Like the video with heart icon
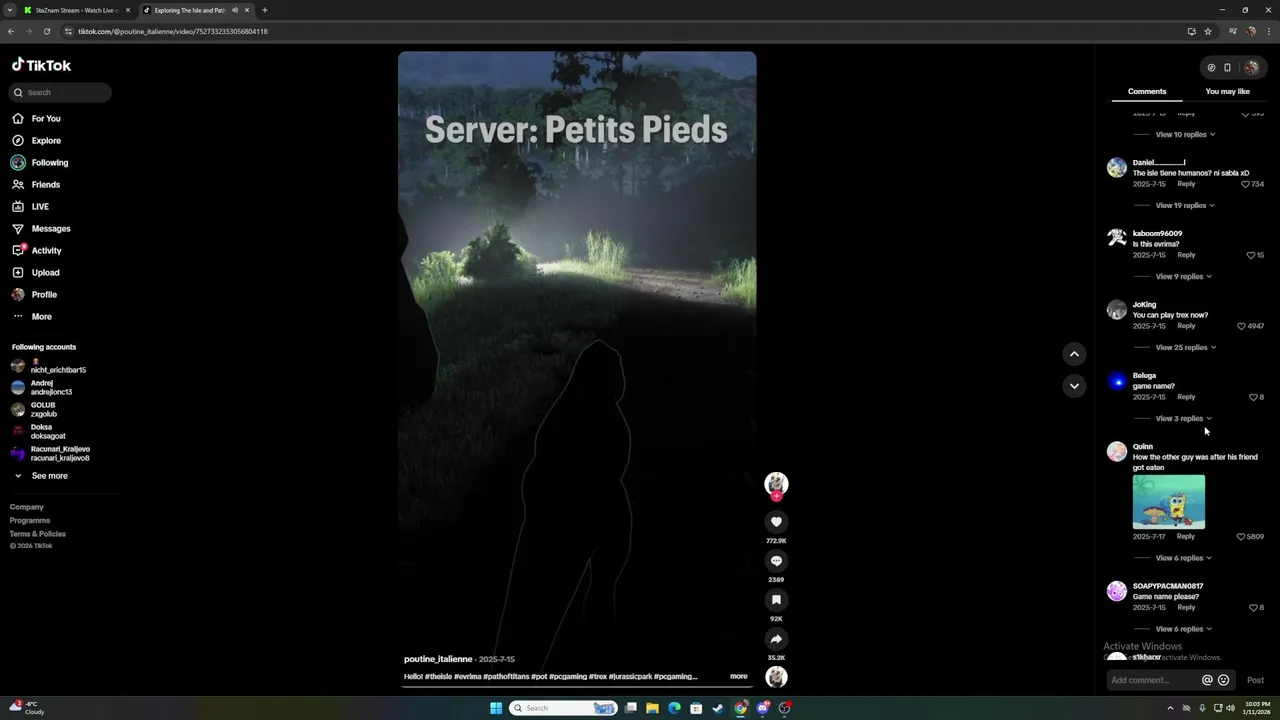The height and width of the screenshot is (720, 1280). pyautogui.click(x=776, y=521)
